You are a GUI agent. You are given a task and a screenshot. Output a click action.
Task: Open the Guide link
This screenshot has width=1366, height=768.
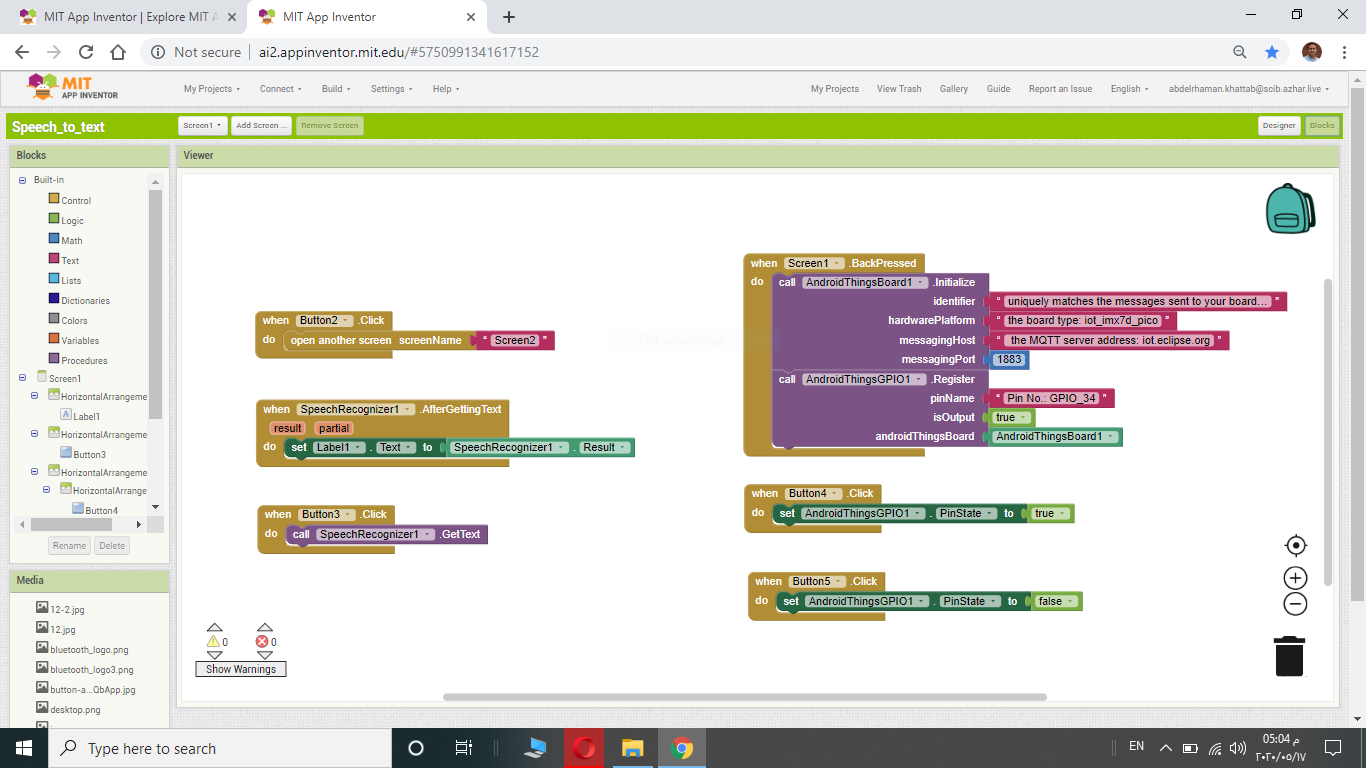[998, 89]
